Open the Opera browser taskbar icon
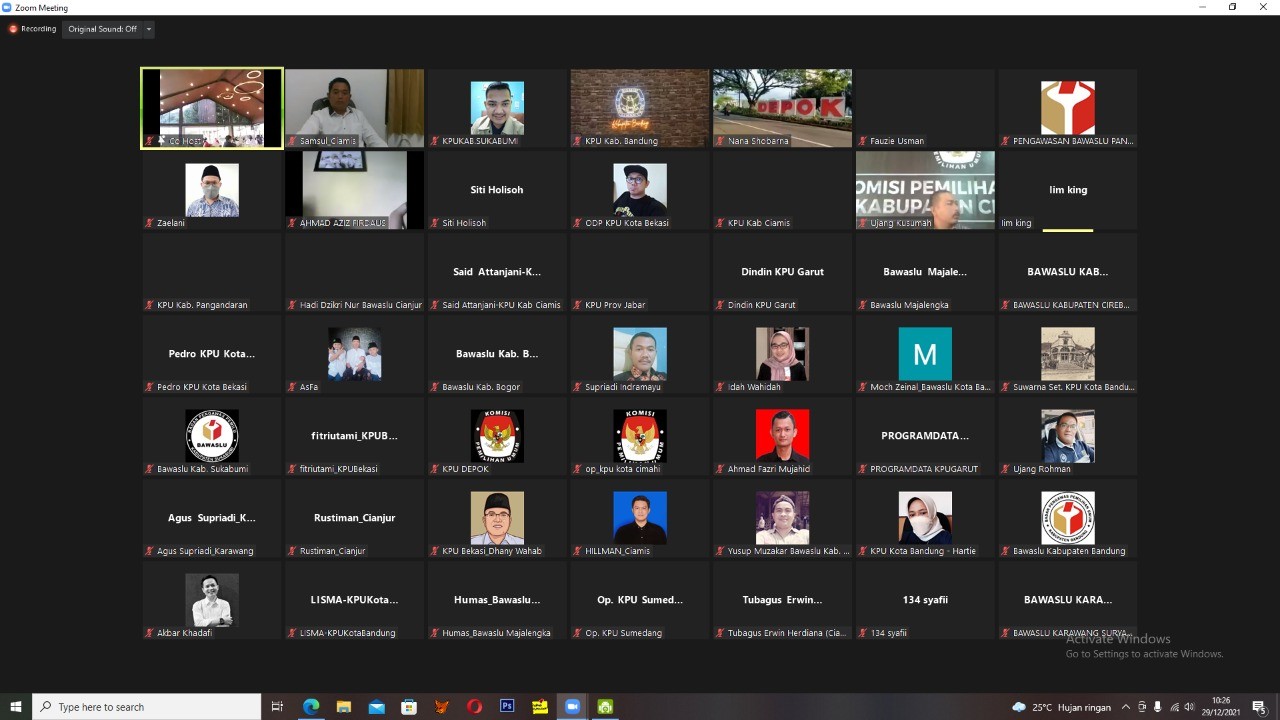 (474, 707)
